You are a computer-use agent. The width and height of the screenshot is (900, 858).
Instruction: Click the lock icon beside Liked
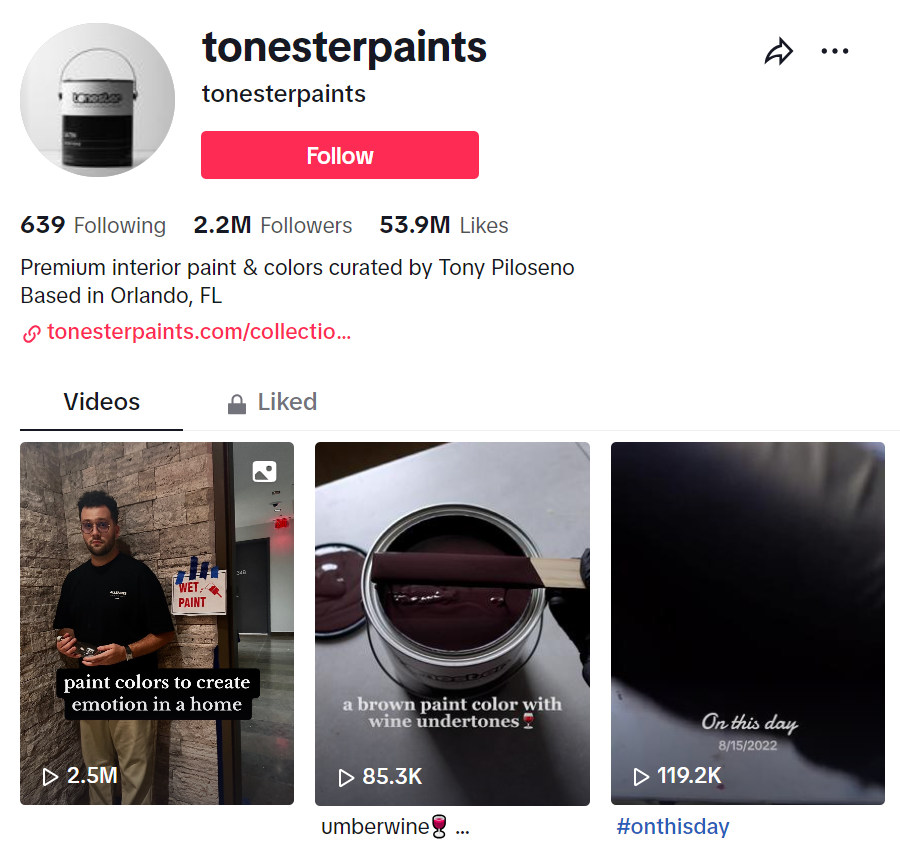coord(237,404)
